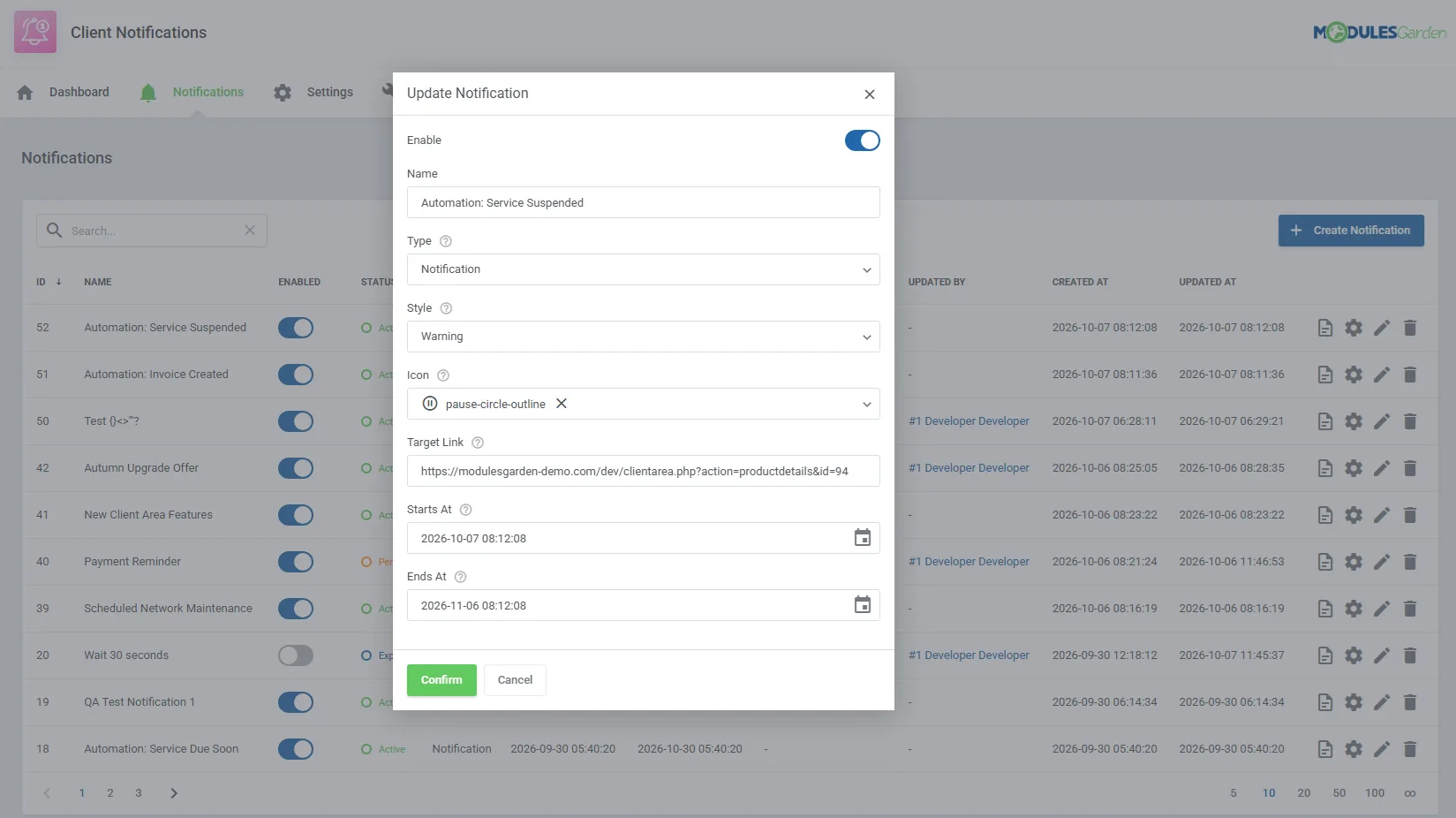This screenshot has height=818, width=1456.
Task: Show help tooltip for Style field
Action: click(446, 308)
